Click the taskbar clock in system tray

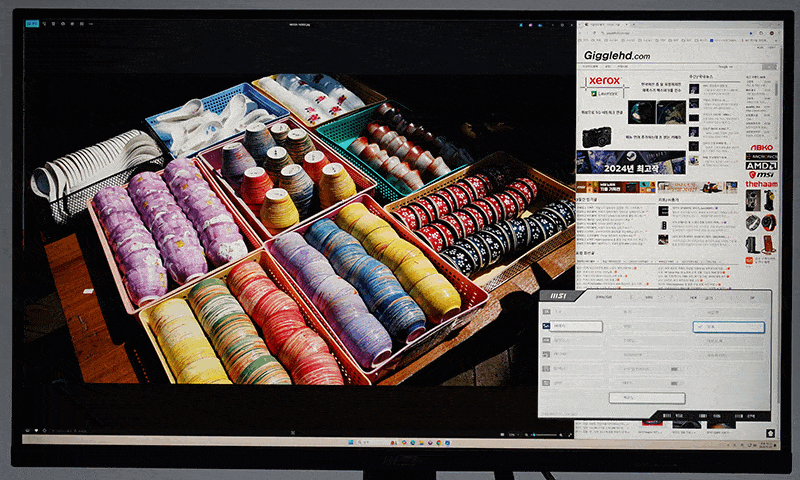click(765, 445)
